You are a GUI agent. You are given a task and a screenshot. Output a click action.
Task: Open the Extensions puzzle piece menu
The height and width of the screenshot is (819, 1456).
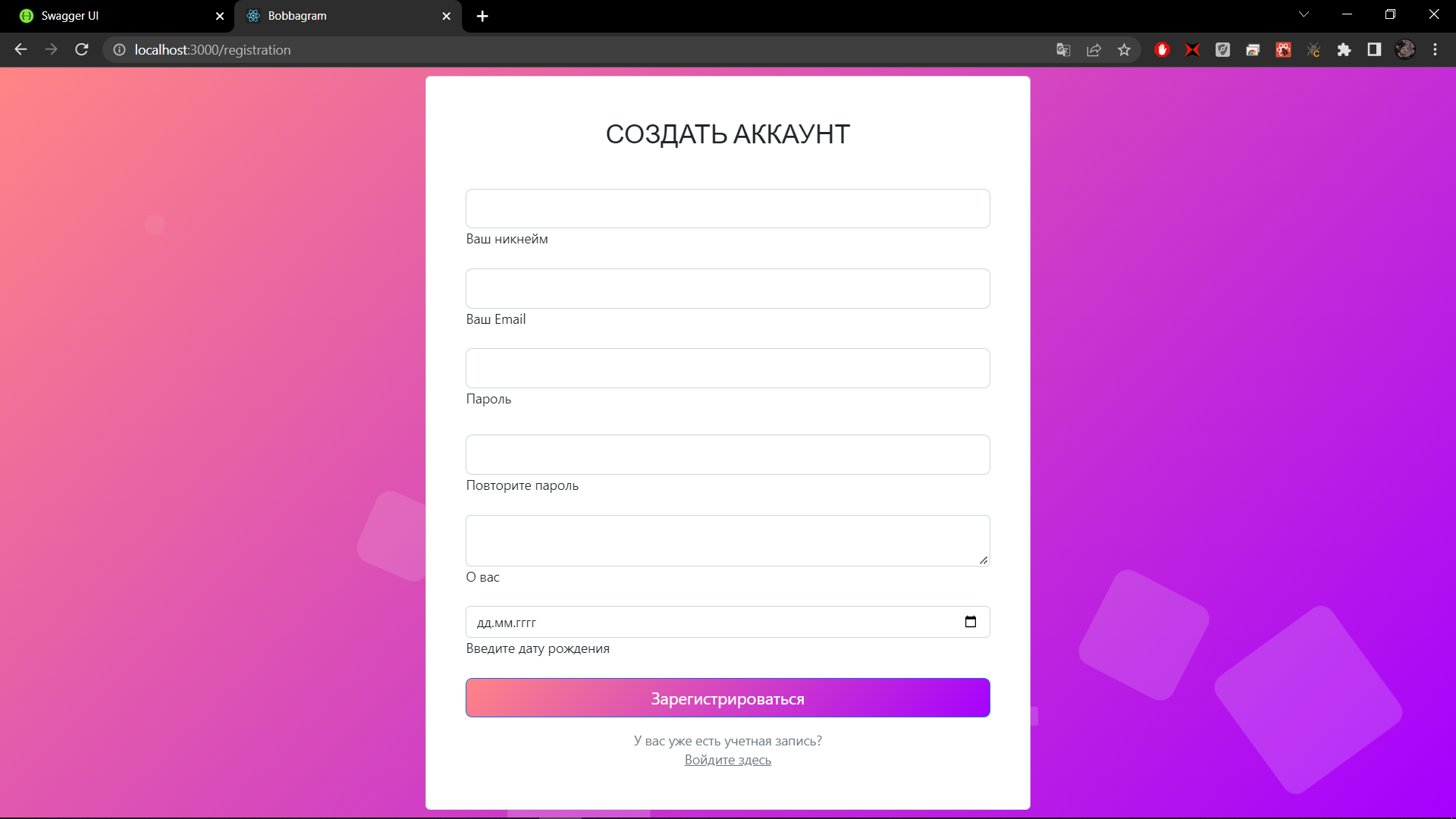[1344, 50]
